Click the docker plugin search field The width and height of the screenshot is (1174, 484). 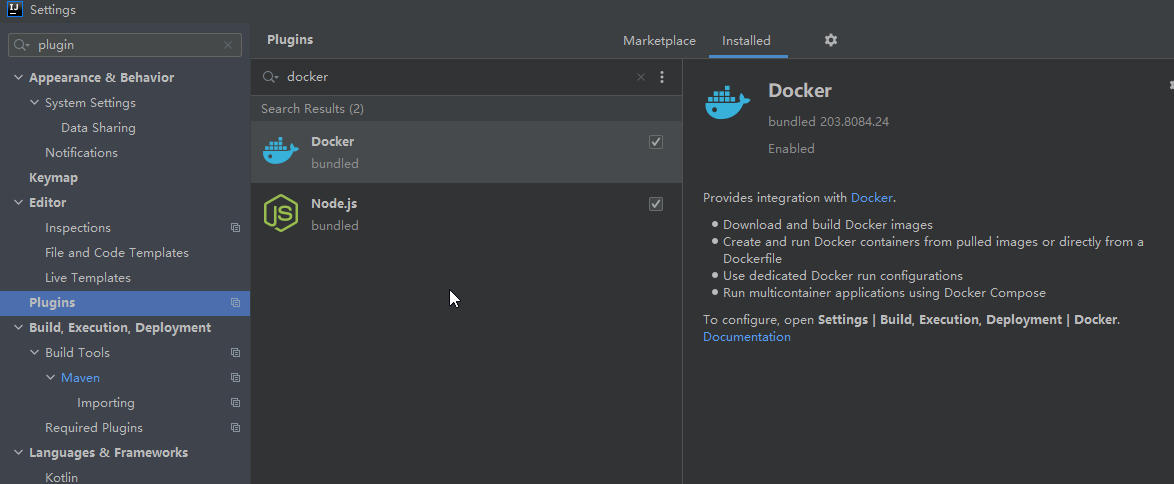450,77
